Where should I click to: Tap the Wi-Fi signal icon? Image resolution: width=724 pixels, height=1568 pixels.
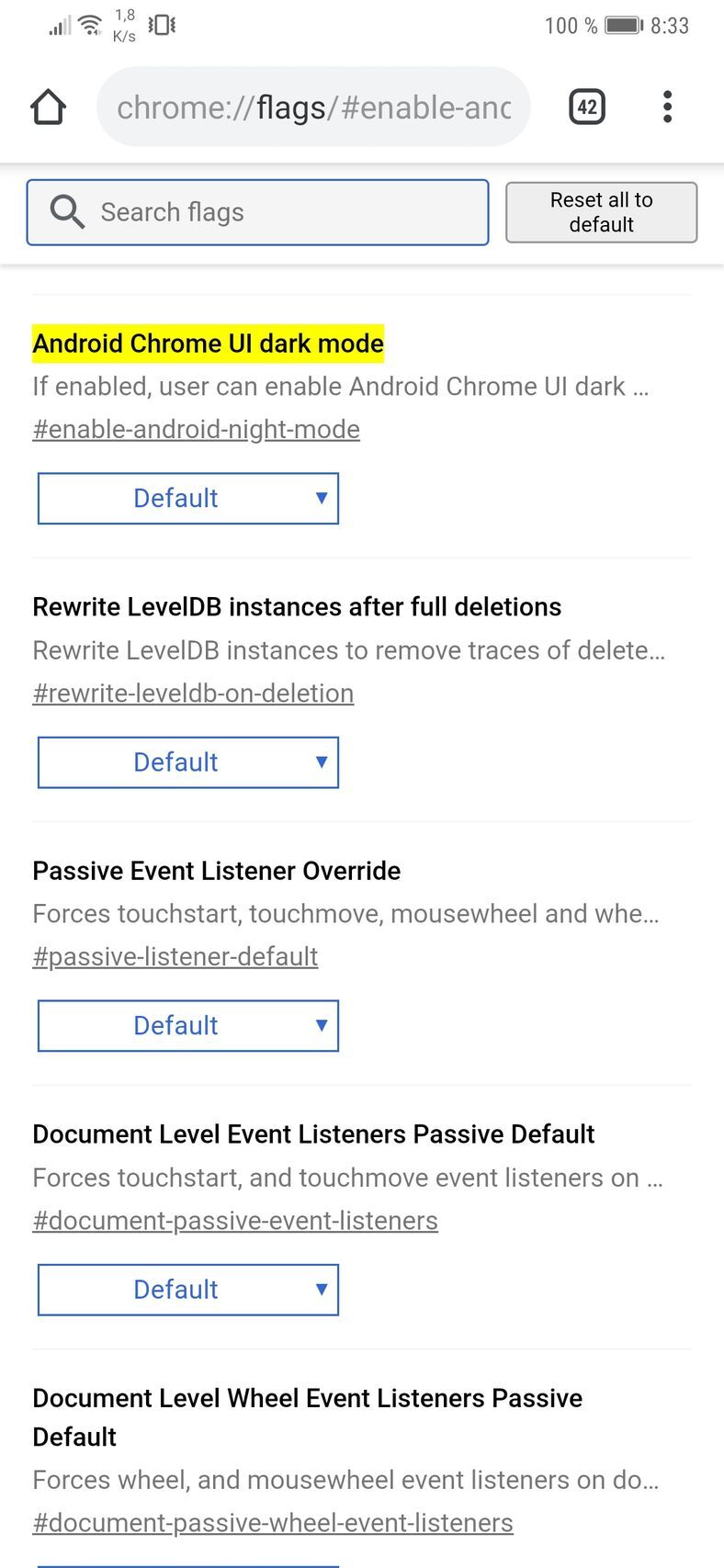90,25
